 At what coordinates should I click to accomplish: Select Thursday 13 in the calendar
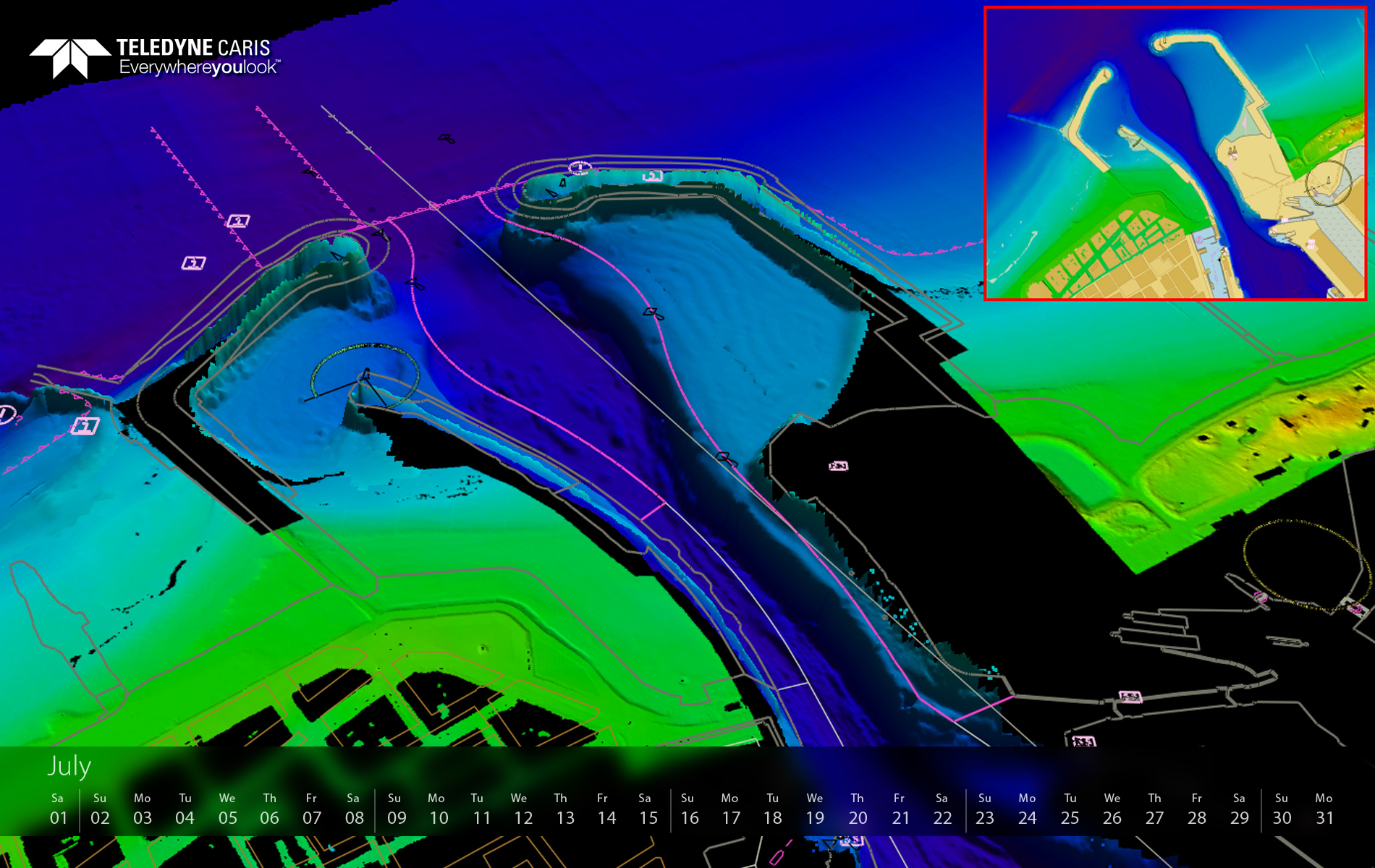(x=564, y=809)
